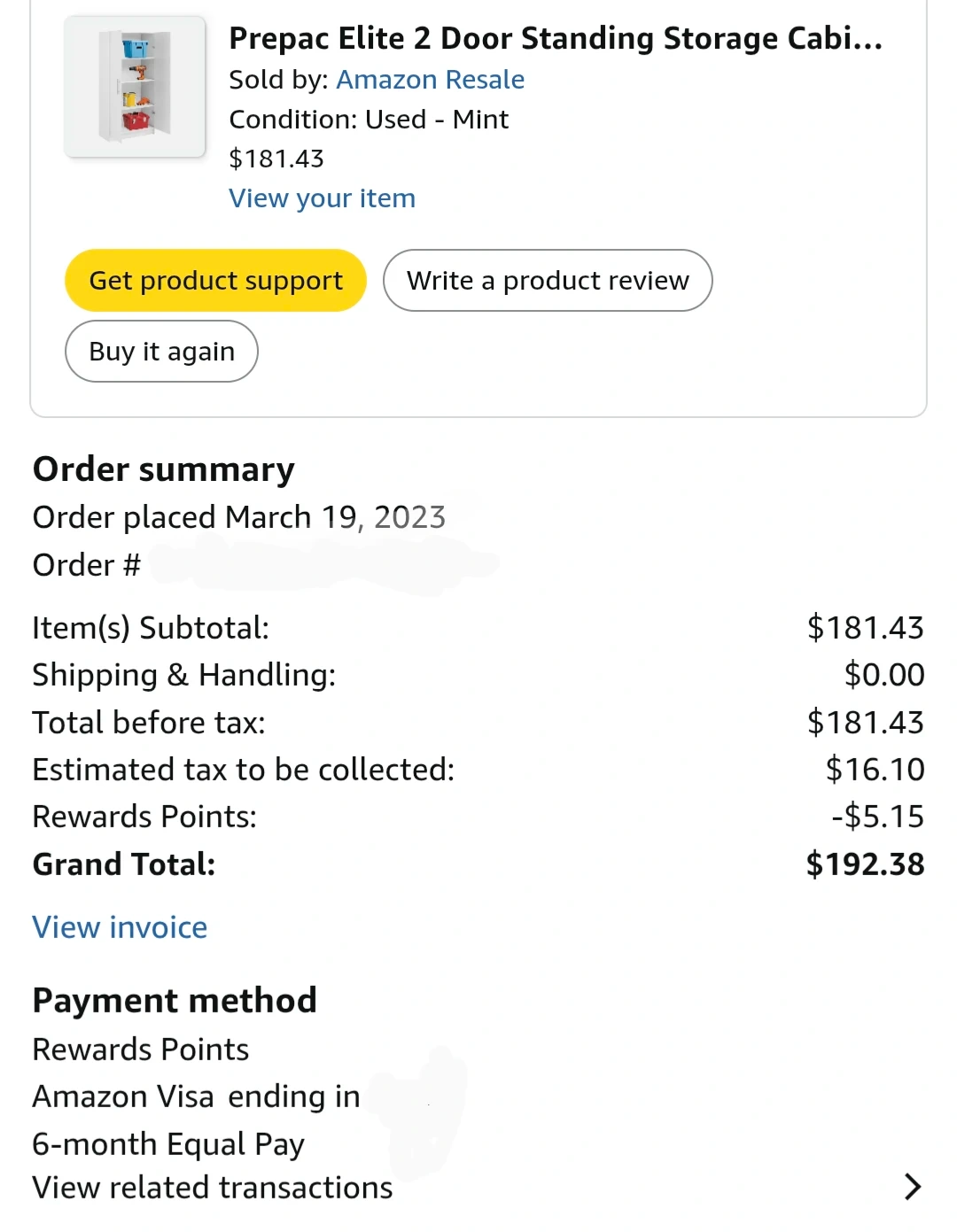Tap the item price $181.43 under Condition
The height and width of the screenshot is (1232, 957).
pos(276,159)
